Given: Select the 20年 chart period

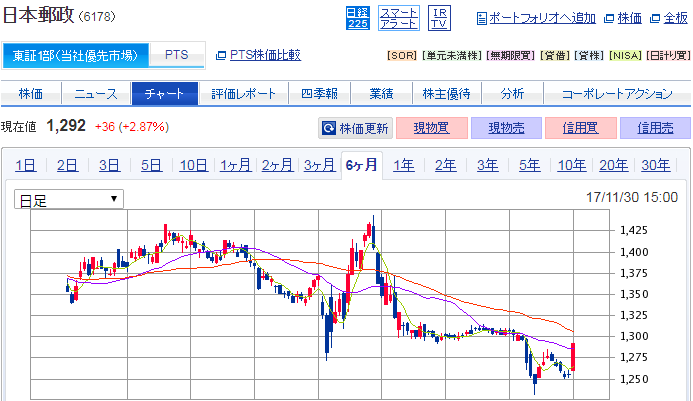Looking at the screenshot, I should coord(613,166).
